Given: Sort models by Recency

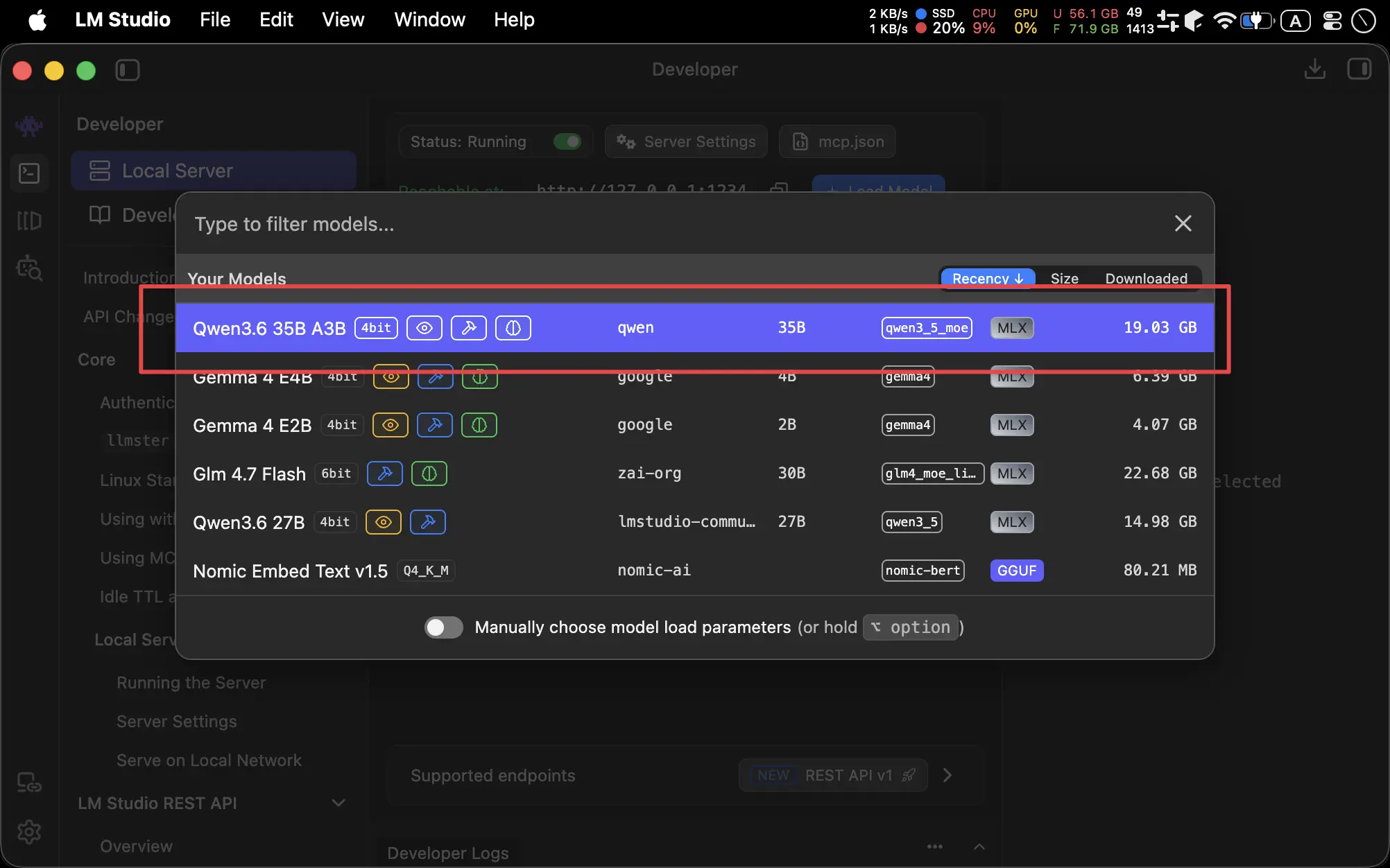Looking at the screenshot, I should (x=988, y=279).
